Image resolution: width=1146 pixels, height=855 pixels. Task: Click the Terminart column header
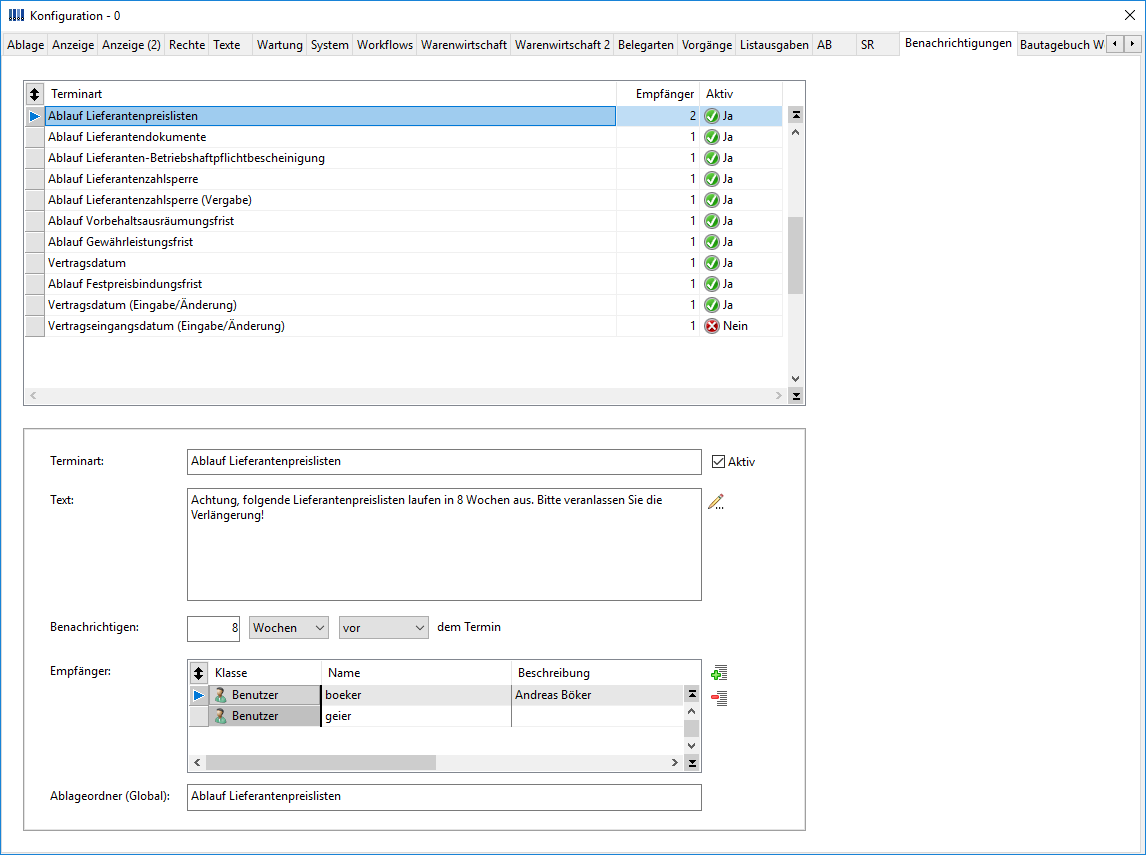pos(330,94)
